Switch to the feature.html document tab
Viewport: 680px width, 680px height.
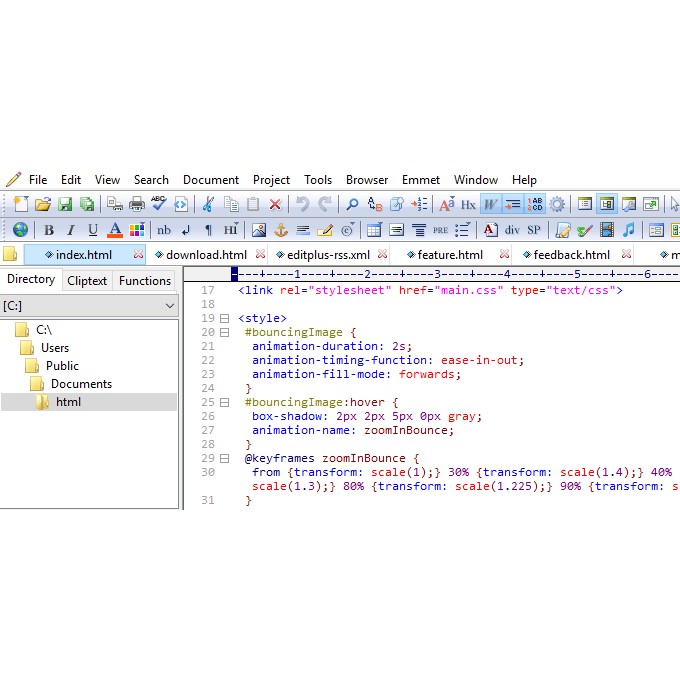point(450,255)
